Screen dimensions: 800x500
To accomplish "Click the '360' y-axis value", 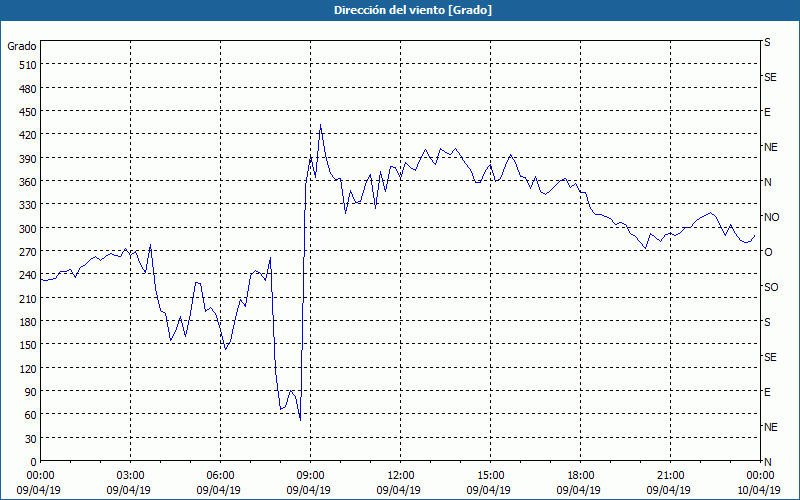I will (28, 182).
